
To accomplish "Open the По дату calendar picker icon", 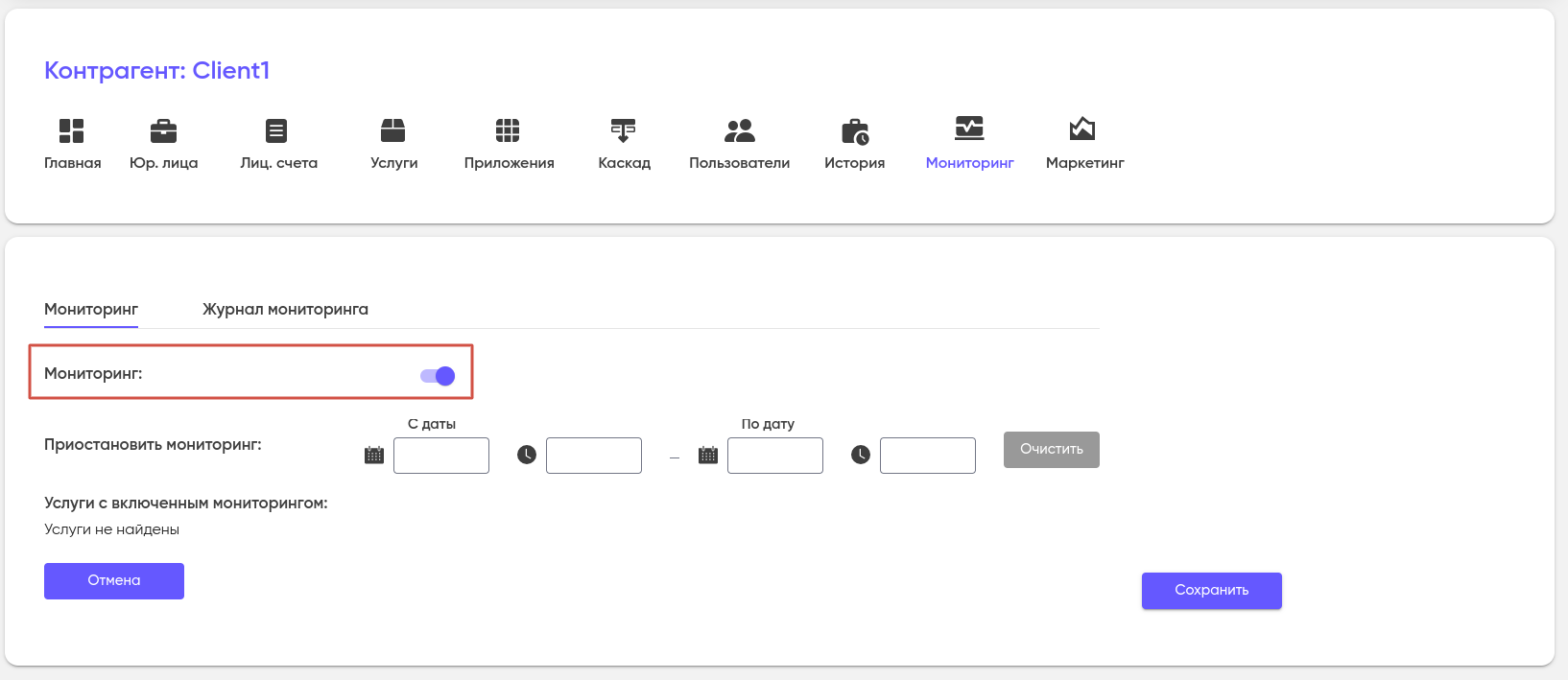I will [x=708, y=455].
